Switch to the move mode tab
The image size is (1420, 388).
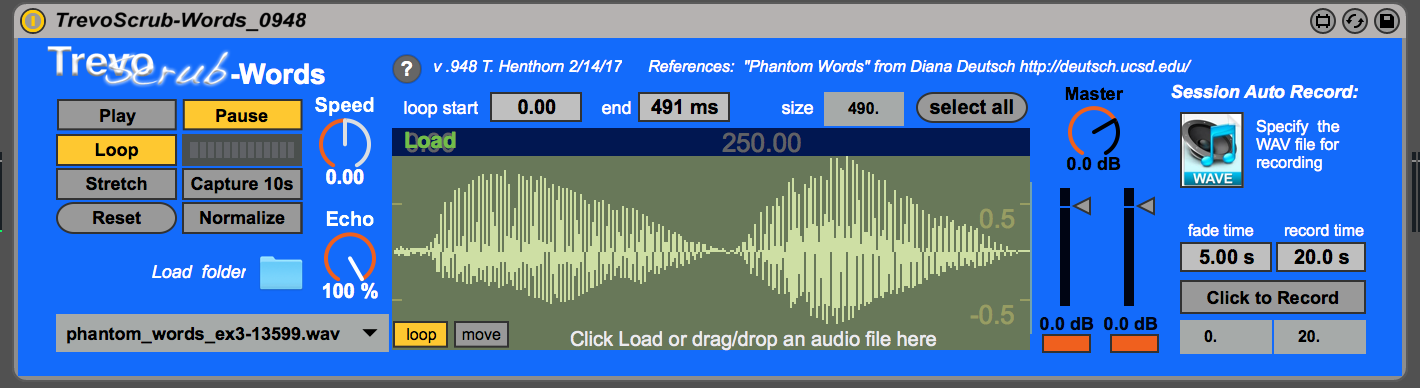click(481, 334)
